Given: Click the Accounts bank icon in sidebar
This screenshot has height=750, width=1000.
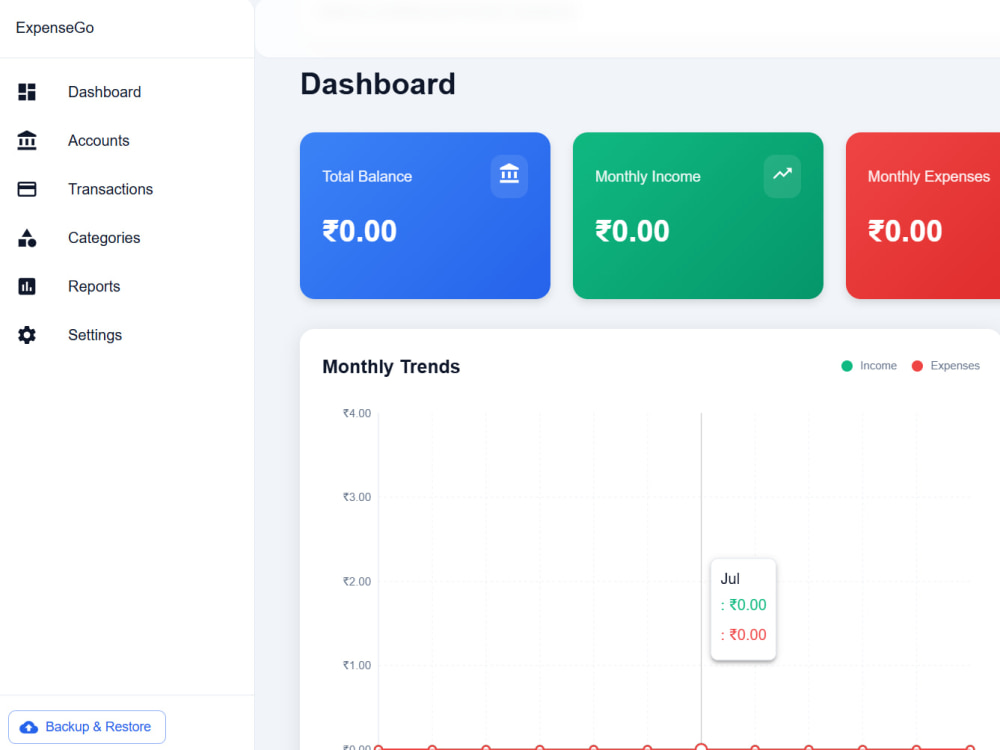Looking at the screenshot, I should [27, 140].
